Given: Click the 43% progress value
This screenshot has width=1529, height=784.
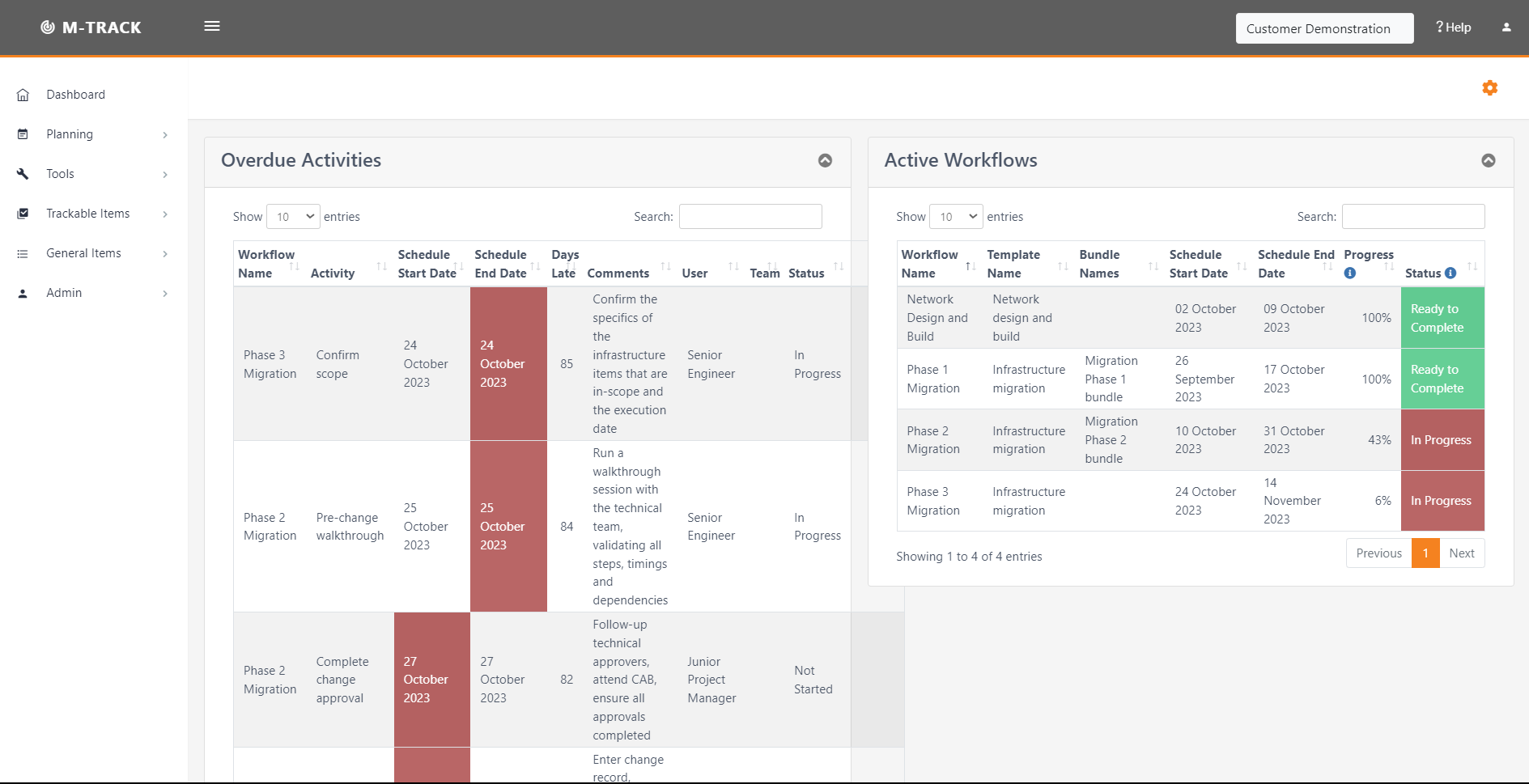Looking at the screenshot, I should (1379, 440).
